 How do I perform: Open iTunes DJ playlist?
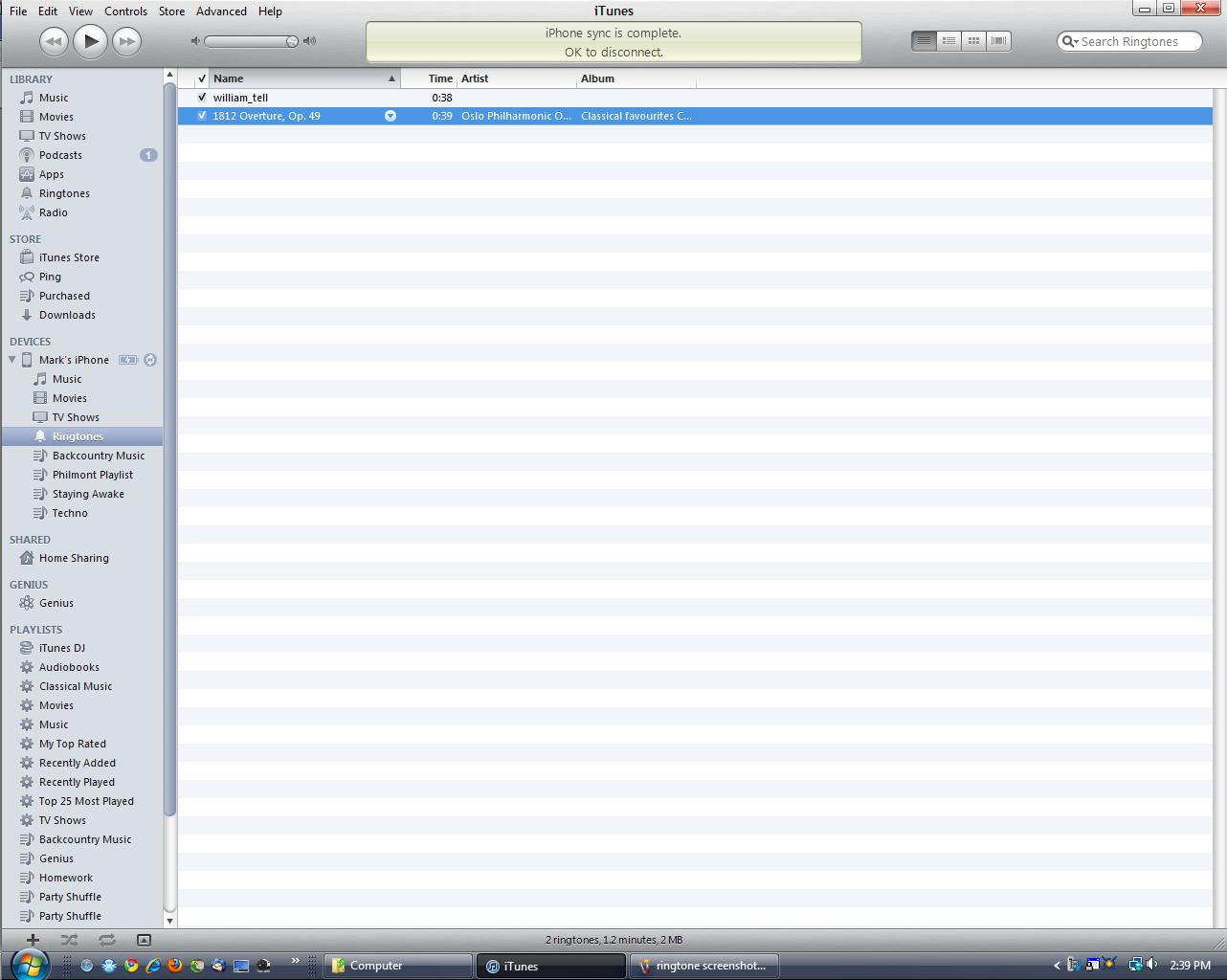pos(62,648)
